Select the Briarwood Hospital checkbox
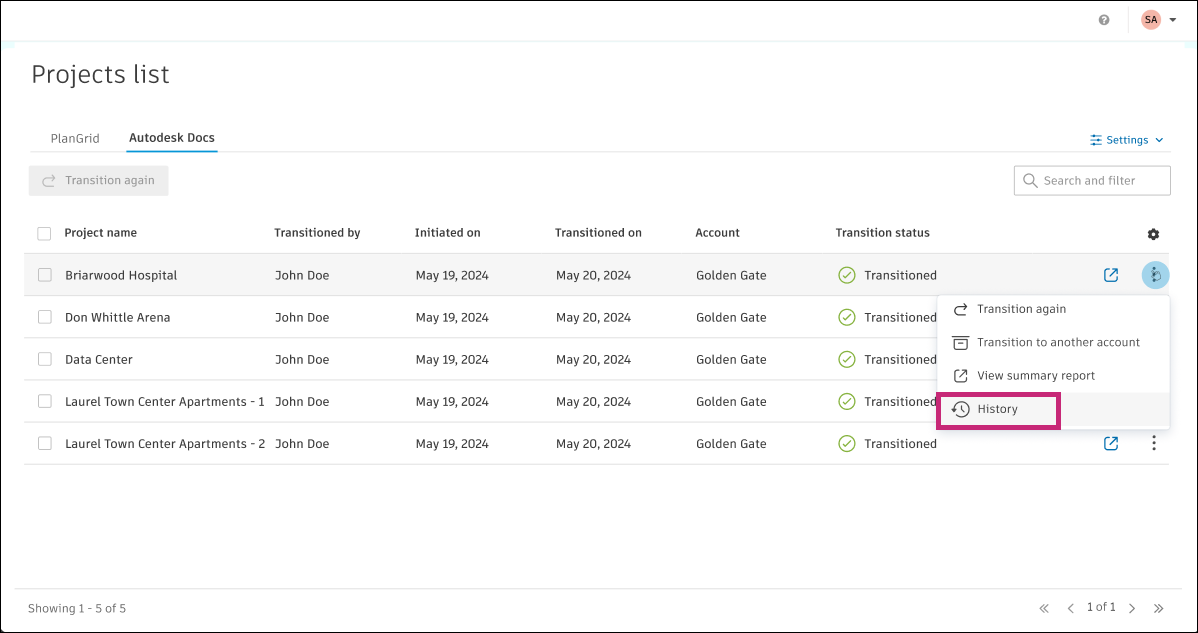The image size is (1198, 633). coord(45,275)
